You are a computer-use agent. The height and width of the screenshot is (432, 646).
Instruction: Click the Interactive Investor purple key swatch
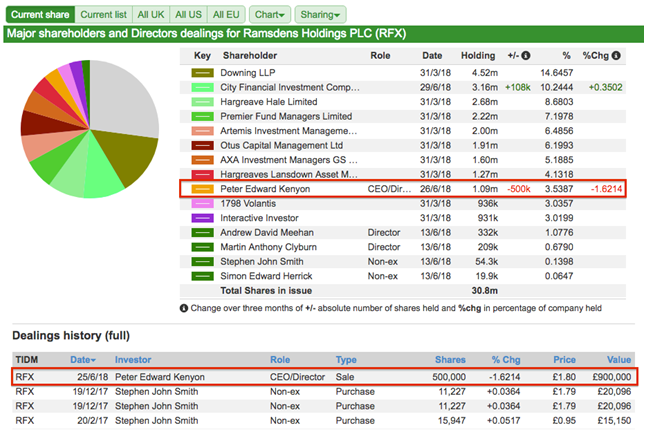202,218
